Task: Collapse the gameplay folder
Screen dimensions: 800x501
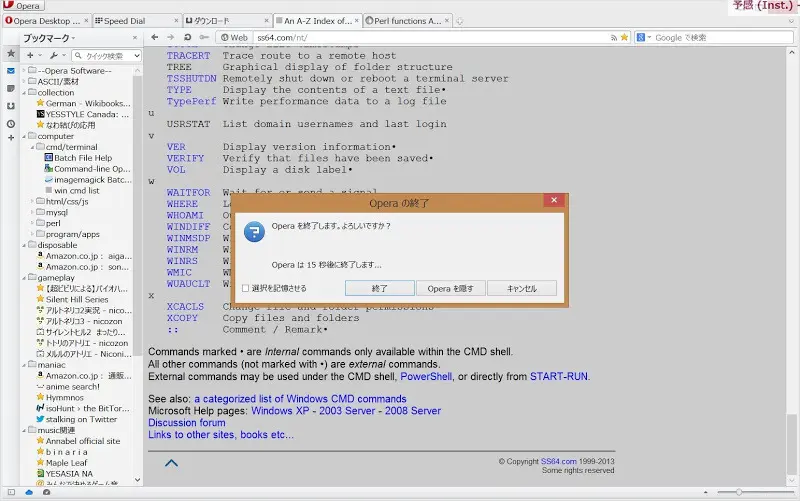Action: pyautogui.click(x=24, y=278)
